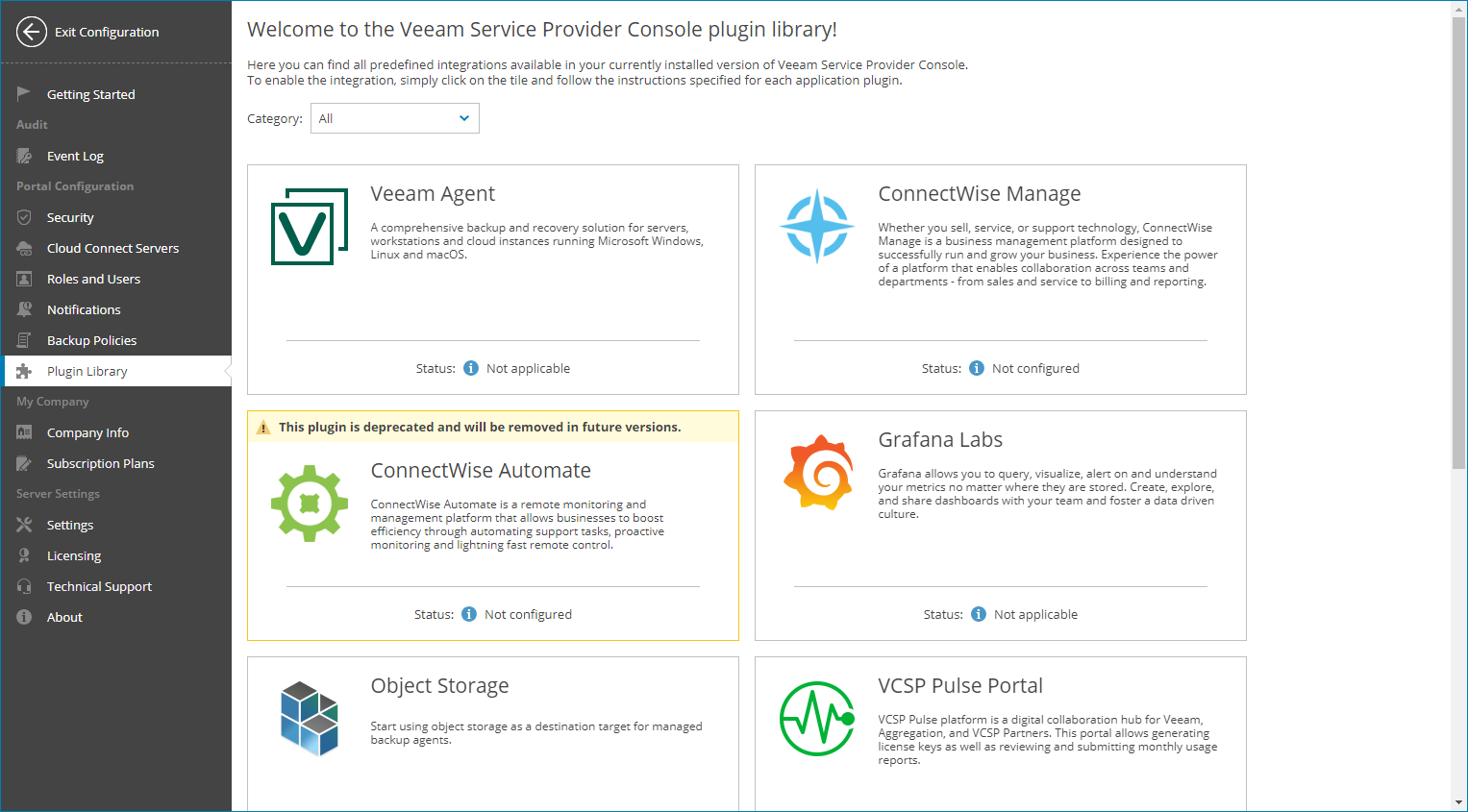Click the Object Storage cubes icon
Viewport: 1468px width, 812px height.
tap(310, 719)
